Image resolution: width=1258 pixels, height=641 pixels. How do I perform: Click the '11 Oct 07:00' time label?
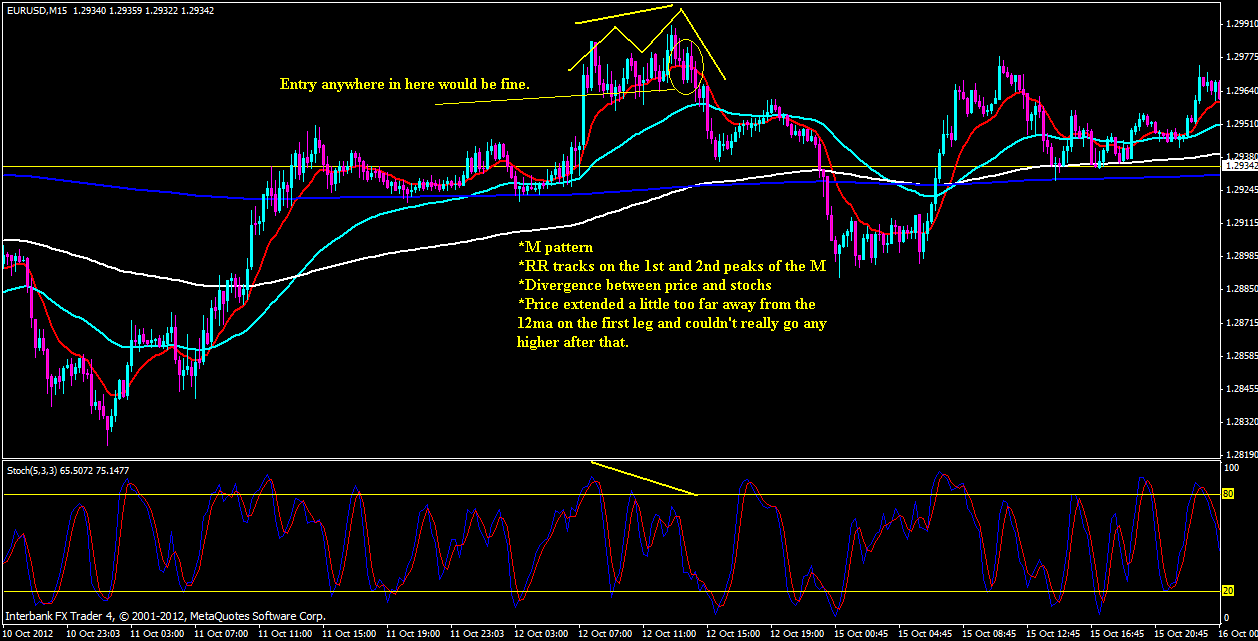pyautogui.click(x=221, y=633)
